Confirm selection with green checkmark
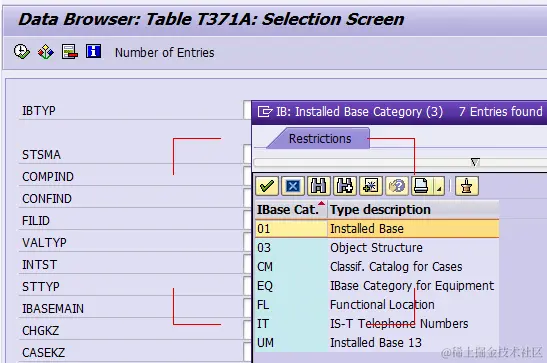 point(267,186)
